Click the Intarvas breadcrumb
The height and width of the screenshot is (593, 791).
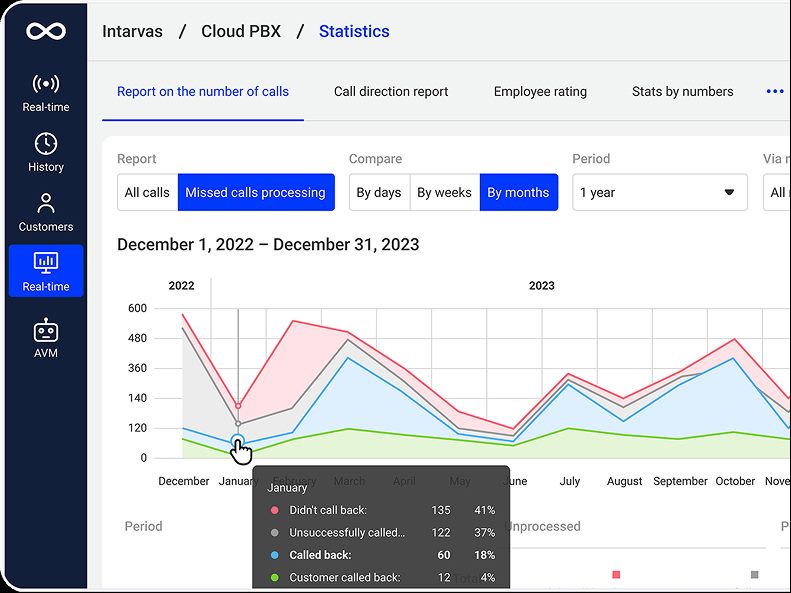point(132,31)
